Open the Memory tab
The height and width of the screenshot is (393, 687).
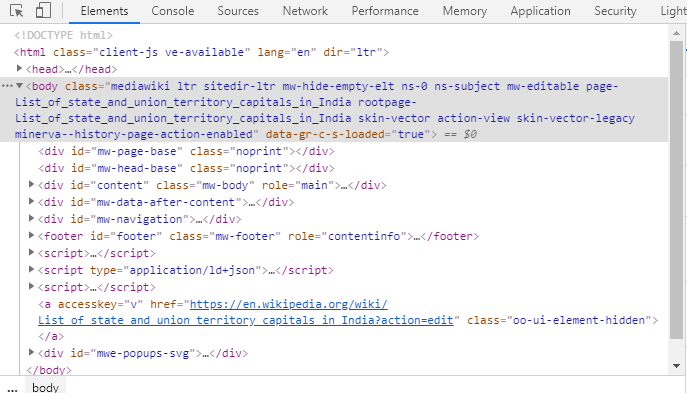pos(464,11)
